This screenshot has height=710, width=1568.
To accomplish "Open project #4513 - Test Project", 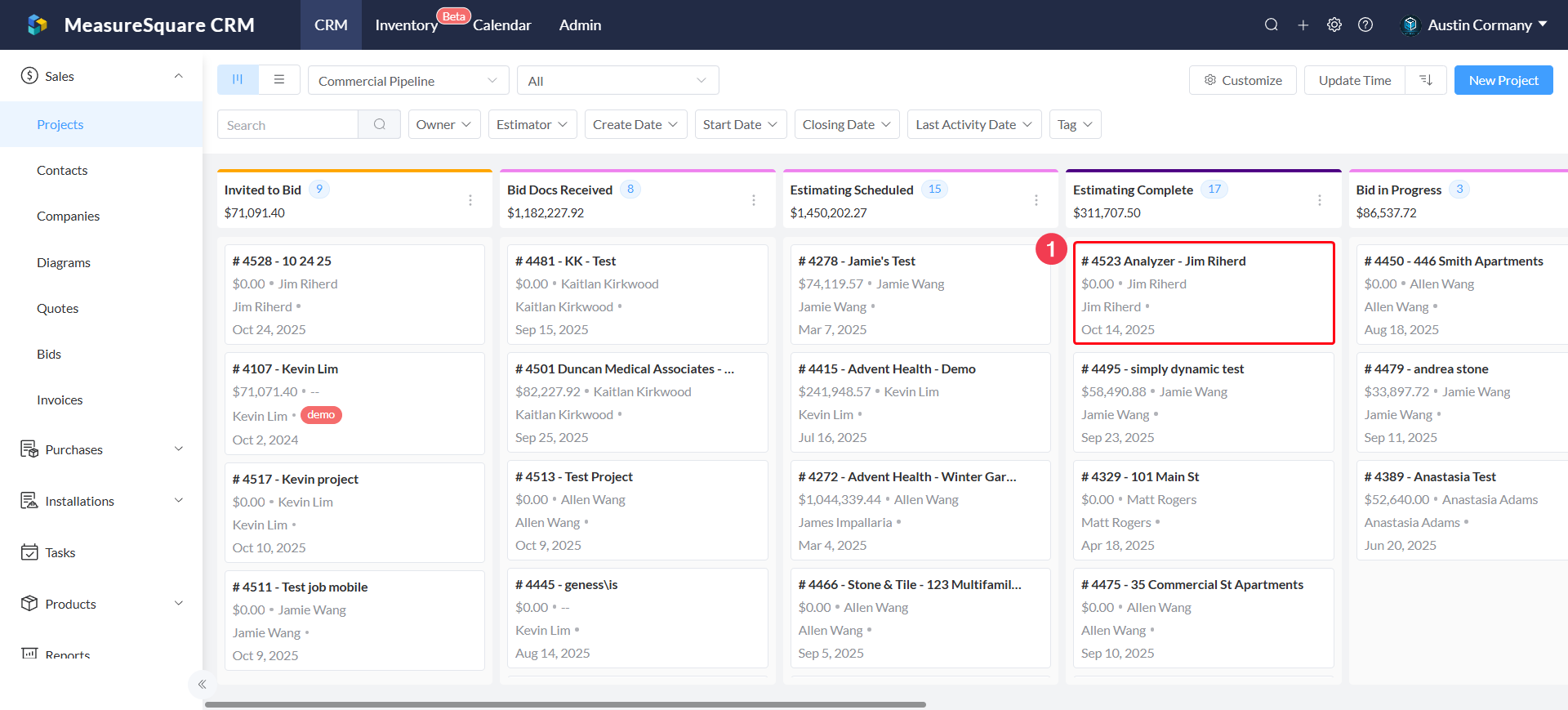I will pos(638,510).
